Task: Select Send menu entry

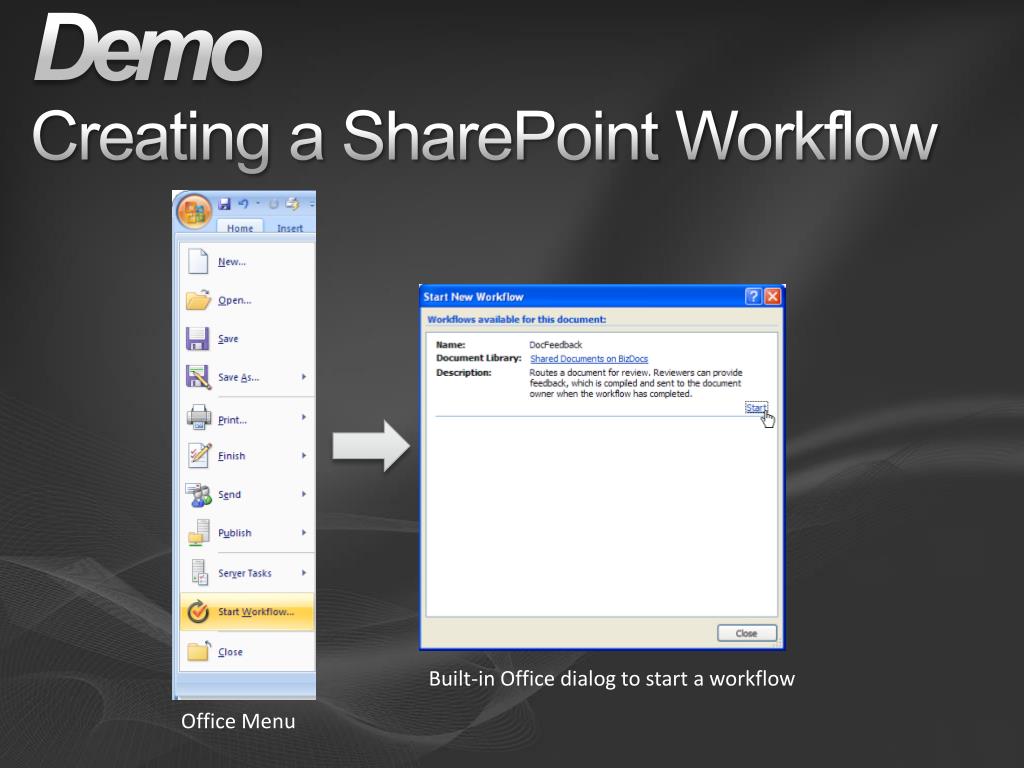Action: (247, 494)
